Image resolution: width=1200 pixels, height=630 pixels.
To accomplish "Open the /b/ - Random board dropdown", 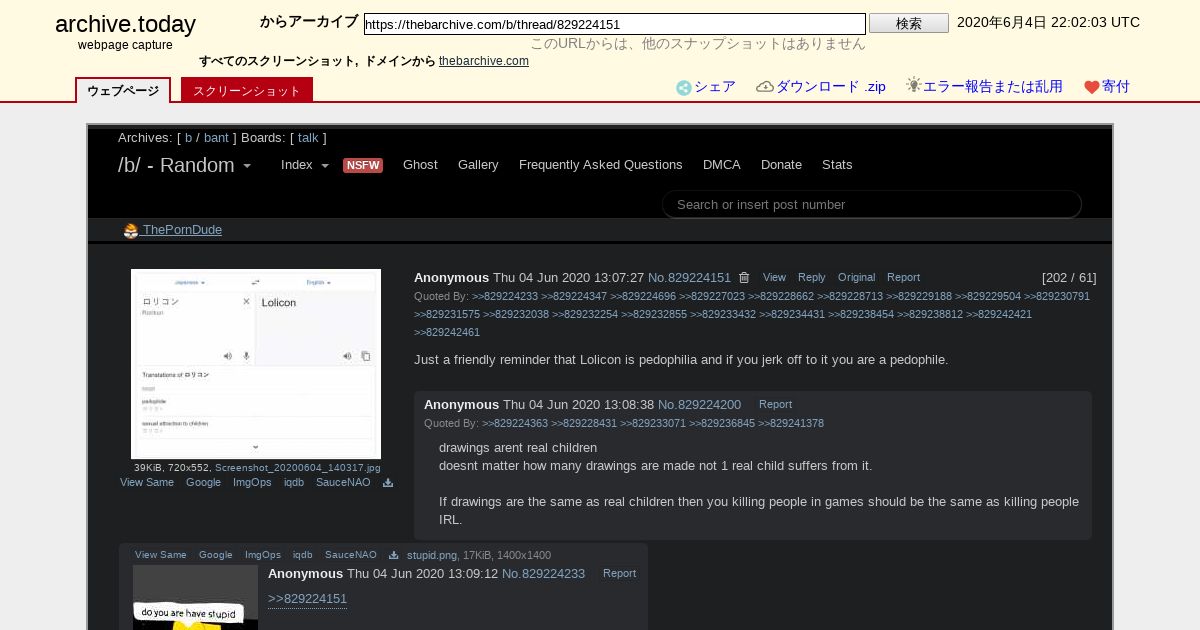I will pyautogui.click(x=184, y=165).
